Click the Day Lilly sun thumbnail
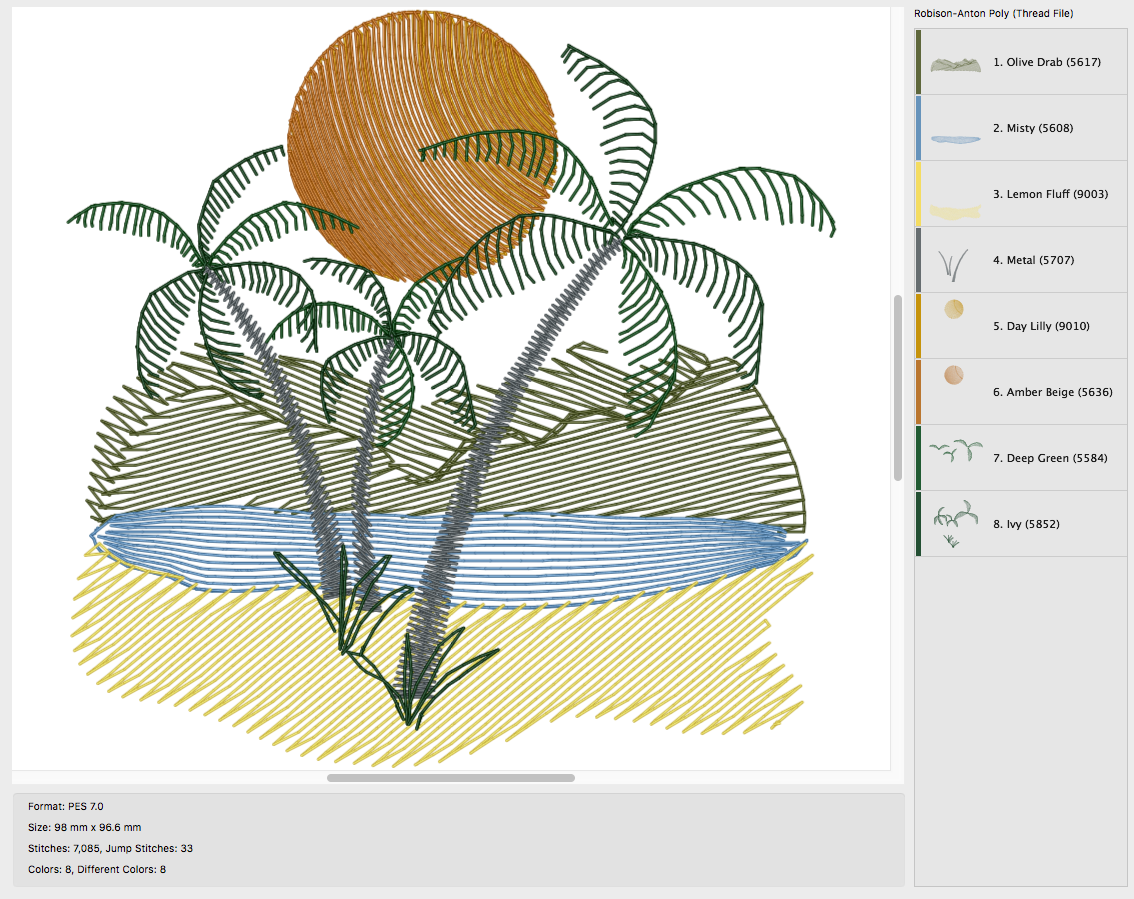 [x=954, y=310]
